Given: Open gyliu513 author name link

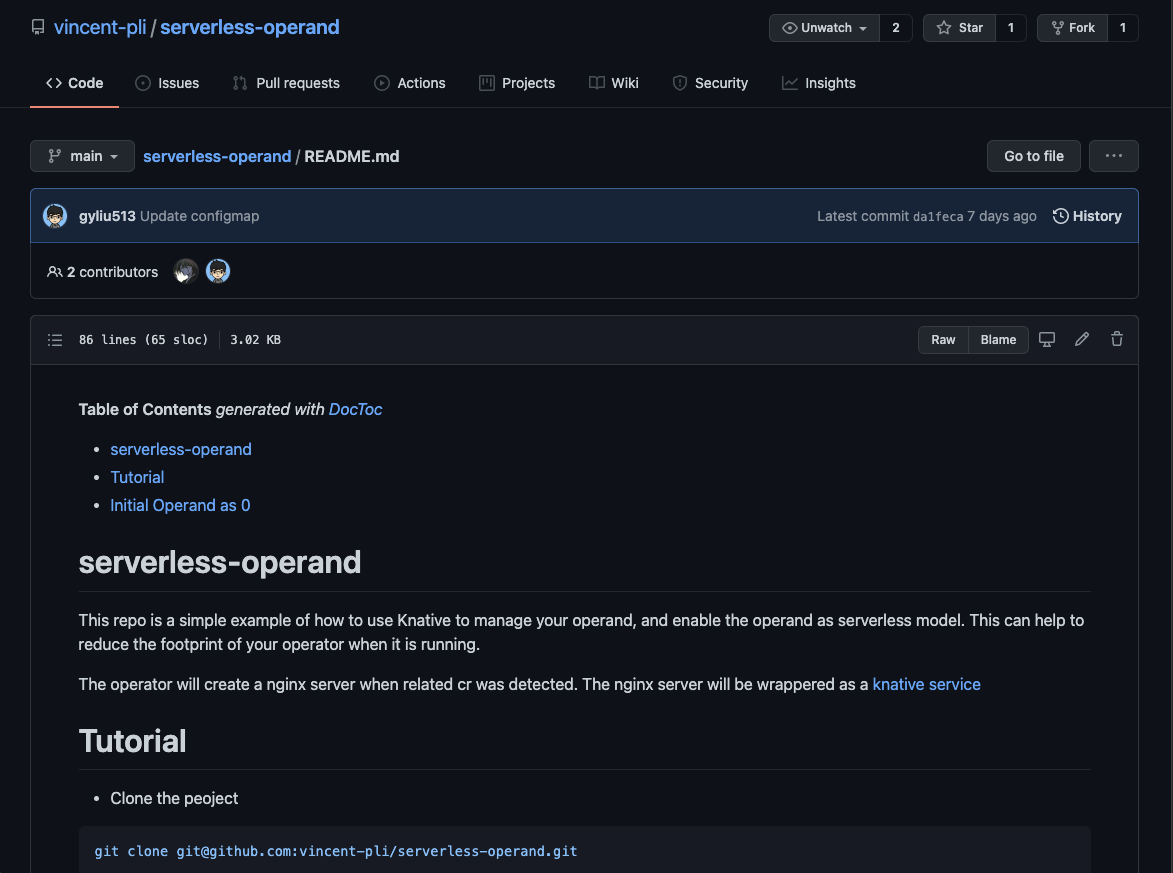Looking at the screenshot, I should (x=107, y=216).
